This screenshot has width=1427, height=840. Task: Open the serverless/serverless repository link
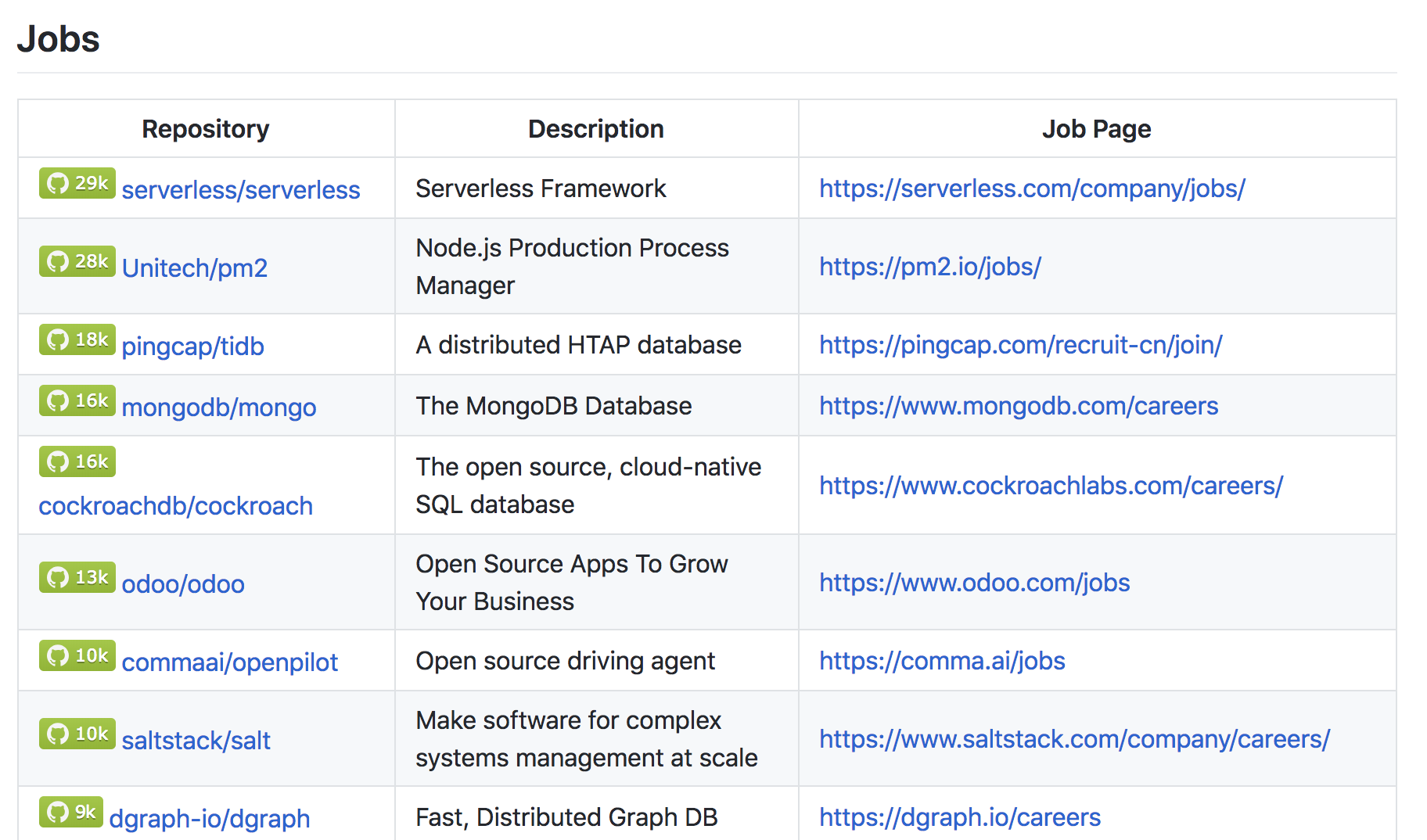coord(241,189)
